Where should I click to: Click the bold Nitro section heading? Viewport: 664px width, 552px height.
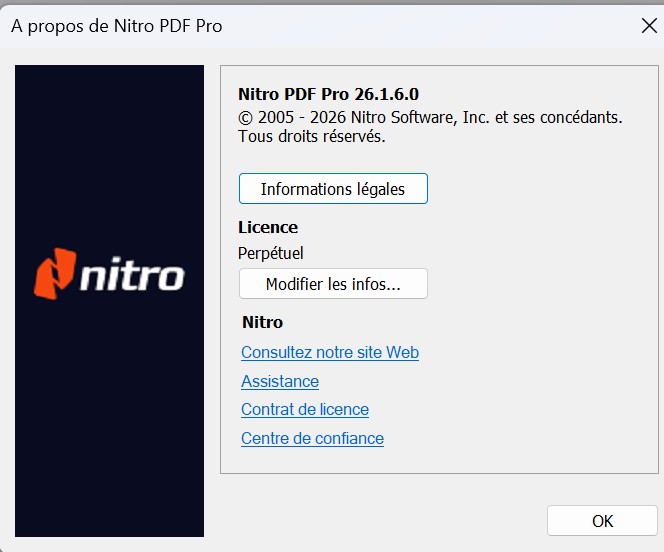(263, 322)
